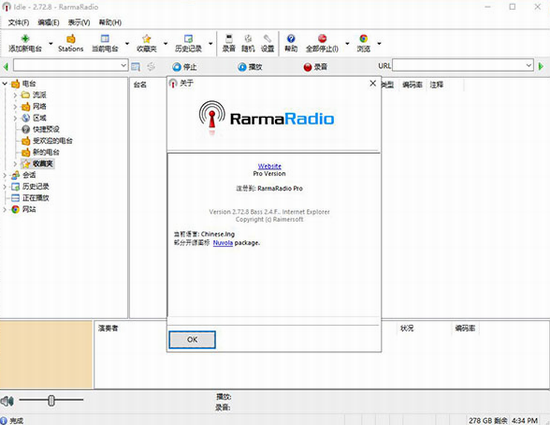The height and width of the screenshot is (425, 550).
Task: Click the Help question-mark toolbar icon
Action: 291,39
